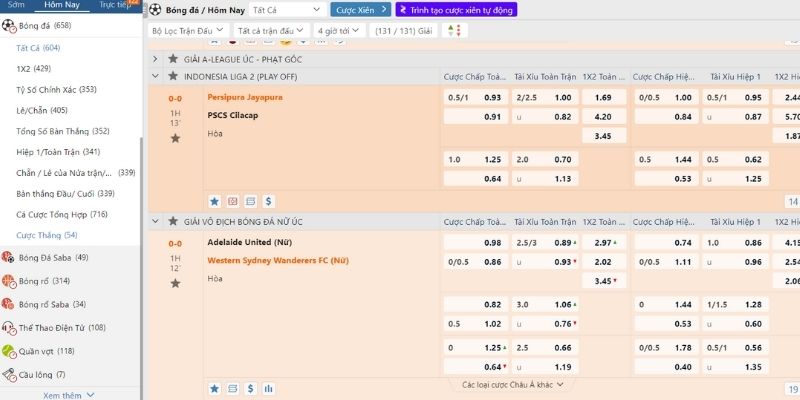The width and height of the screenshot is (800, 400).
Task: Open the 4 giờ tới time dropdown
Action: [339, 31]
